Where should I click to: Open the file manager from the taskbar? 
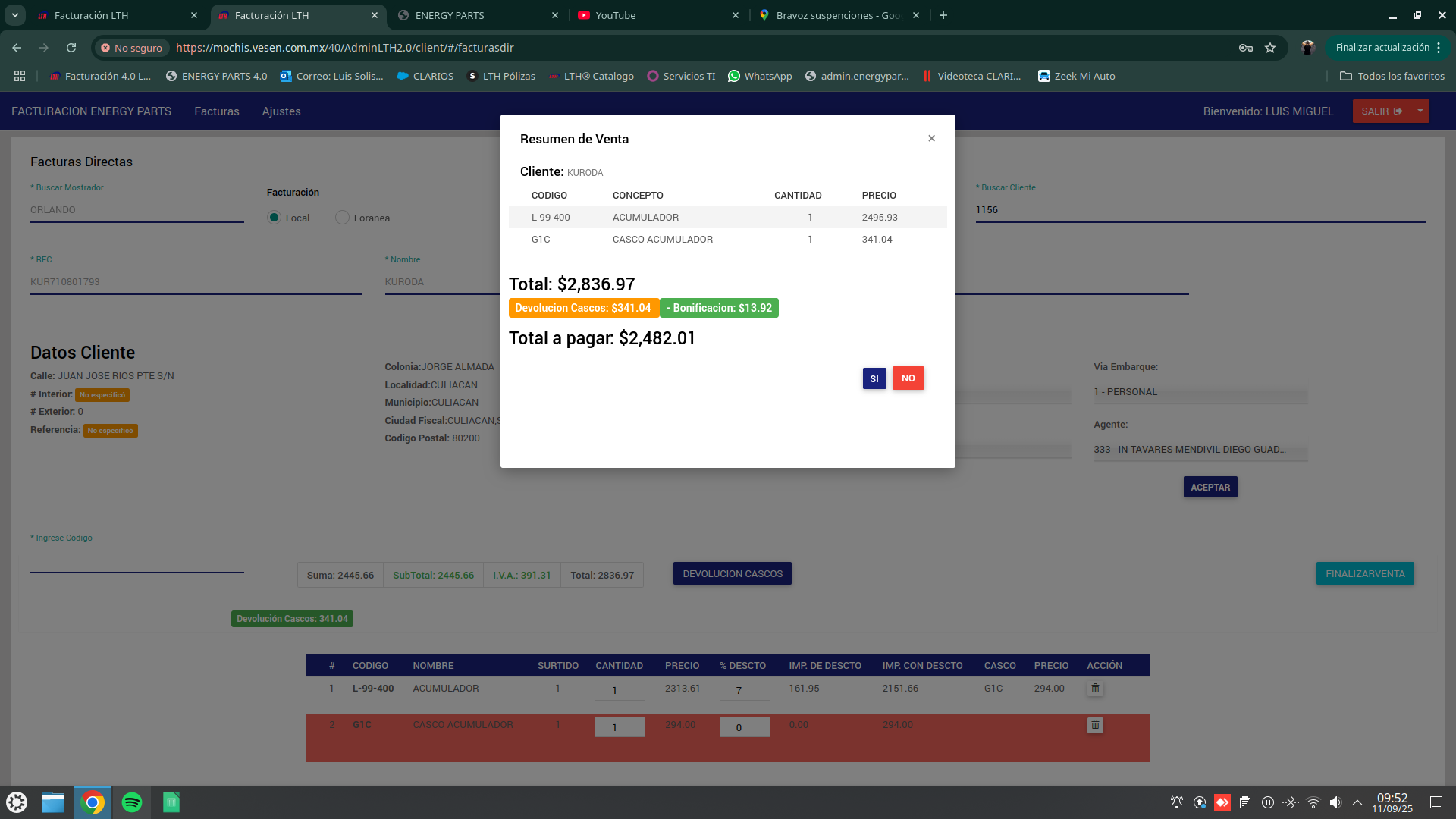(x=53, y=802)
